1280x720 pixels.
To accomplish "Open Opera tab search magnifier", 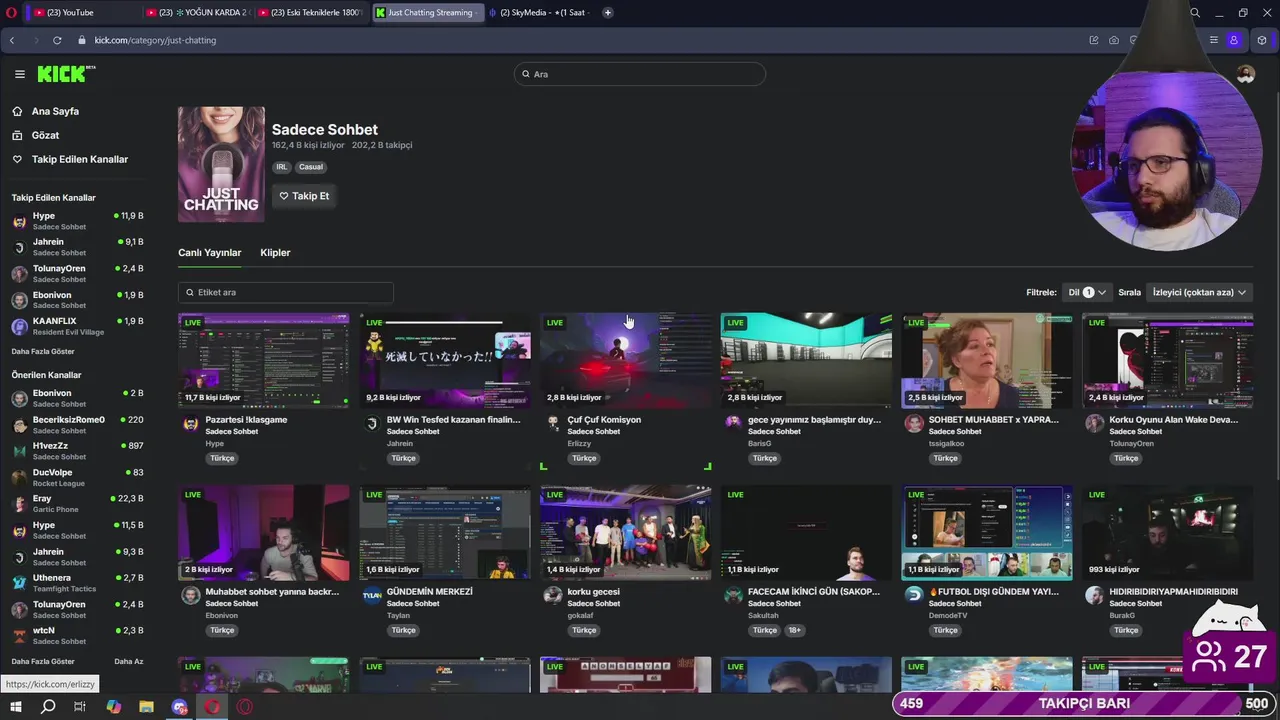I will click(1195, 13).
